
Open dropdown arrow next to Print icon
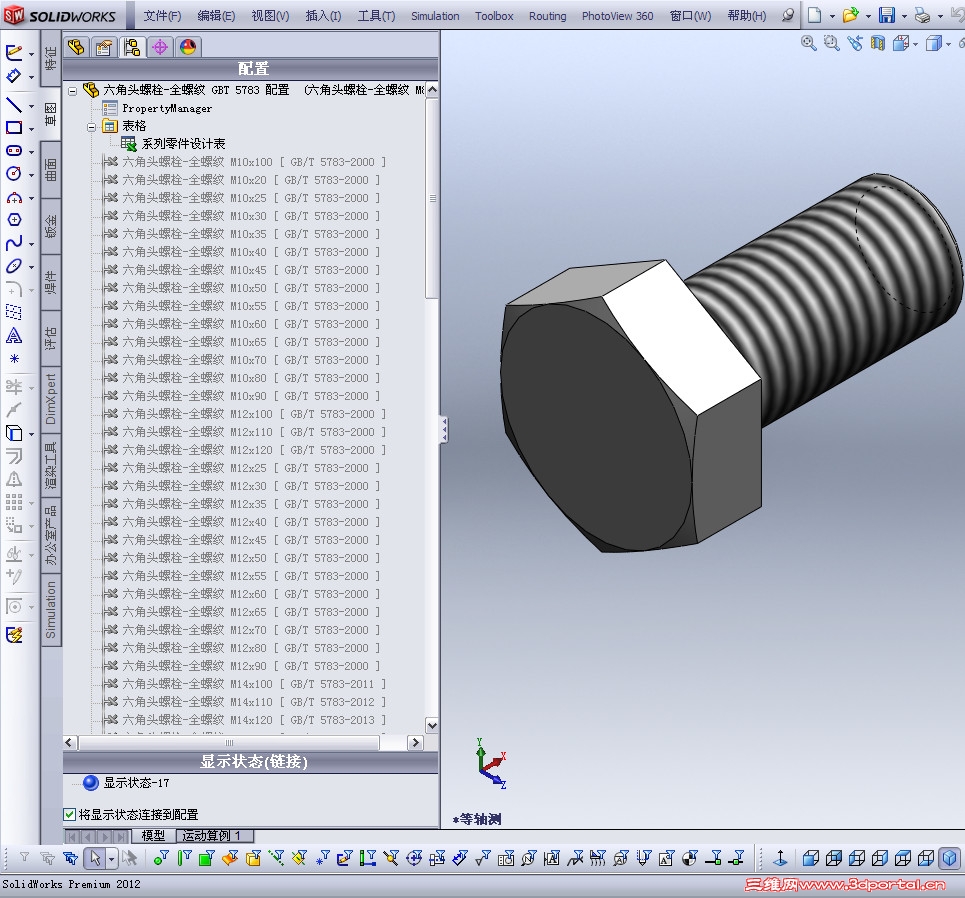tap(940, 17)
